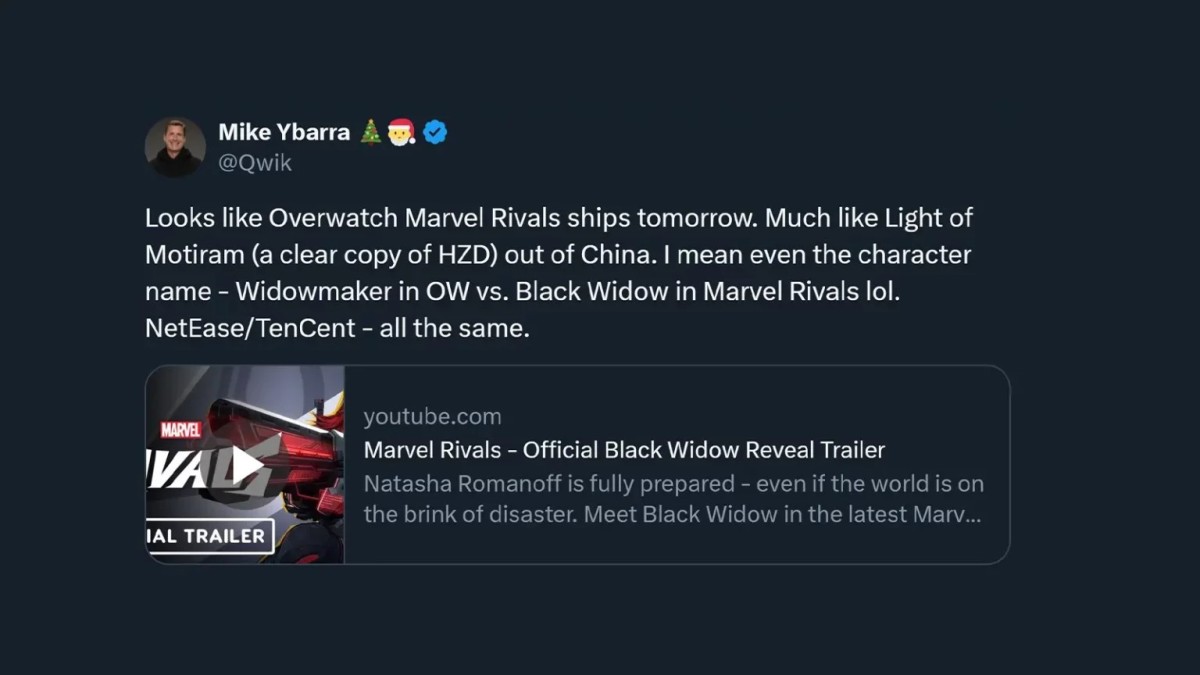Click the NetEase/TenCent text
1200x675 pixels.
tap(250, 328)
